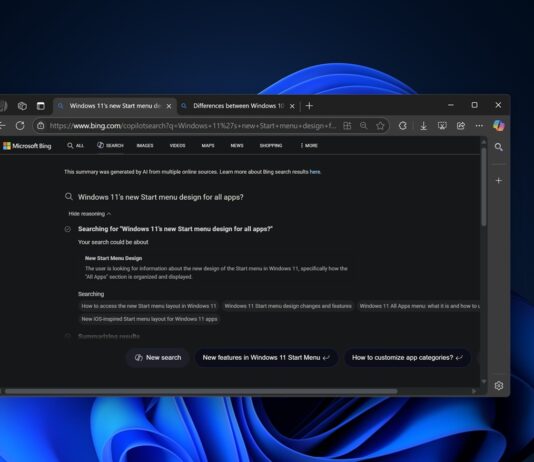Click the Share icon in toolbar
This screenshot has height=462, width=534.
[x=461, y=126]
